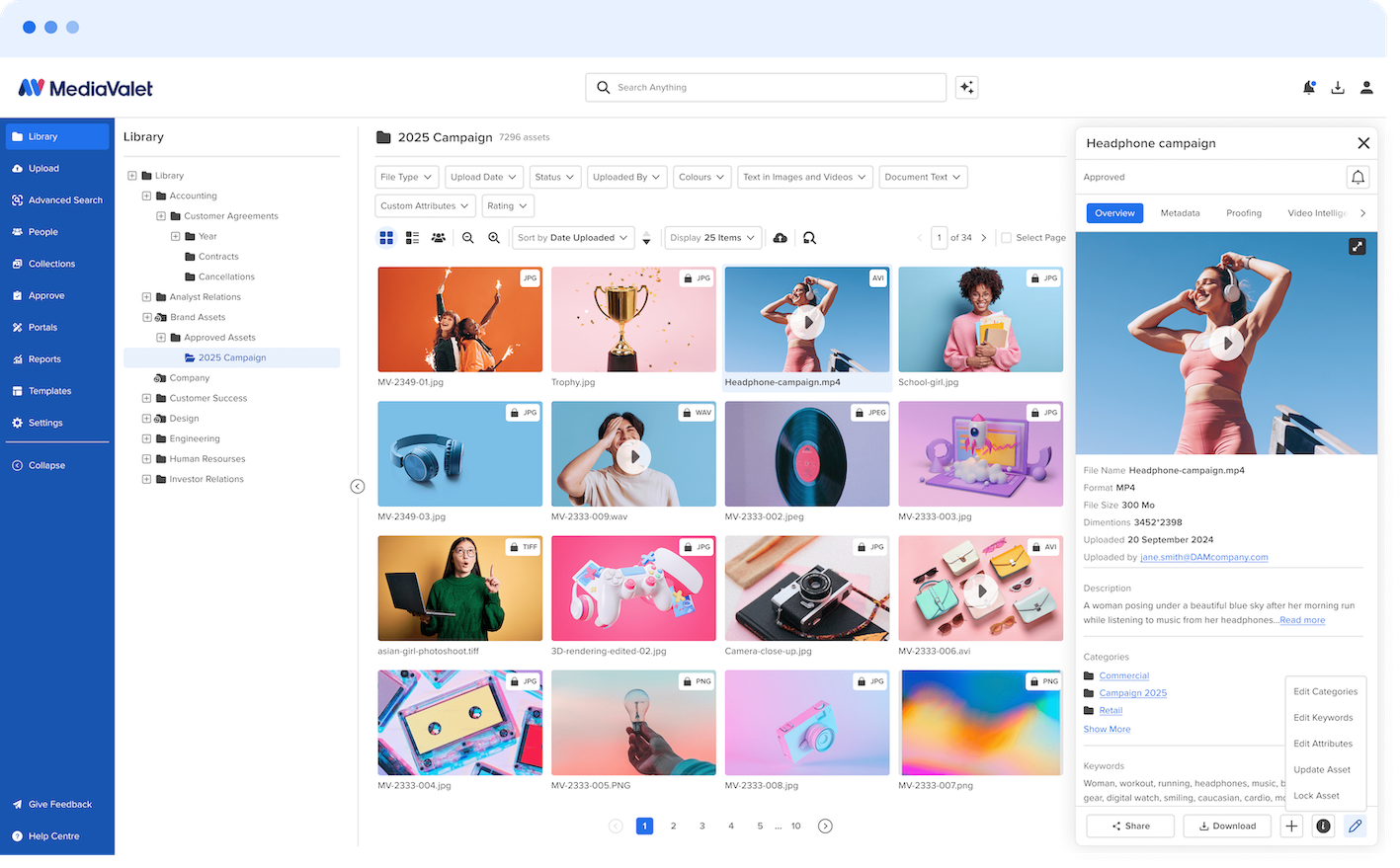The width and height of the screenshot is (1400, 868).
Task: Click the zoom in magnifier icon
Action: [x=494, y=238]
